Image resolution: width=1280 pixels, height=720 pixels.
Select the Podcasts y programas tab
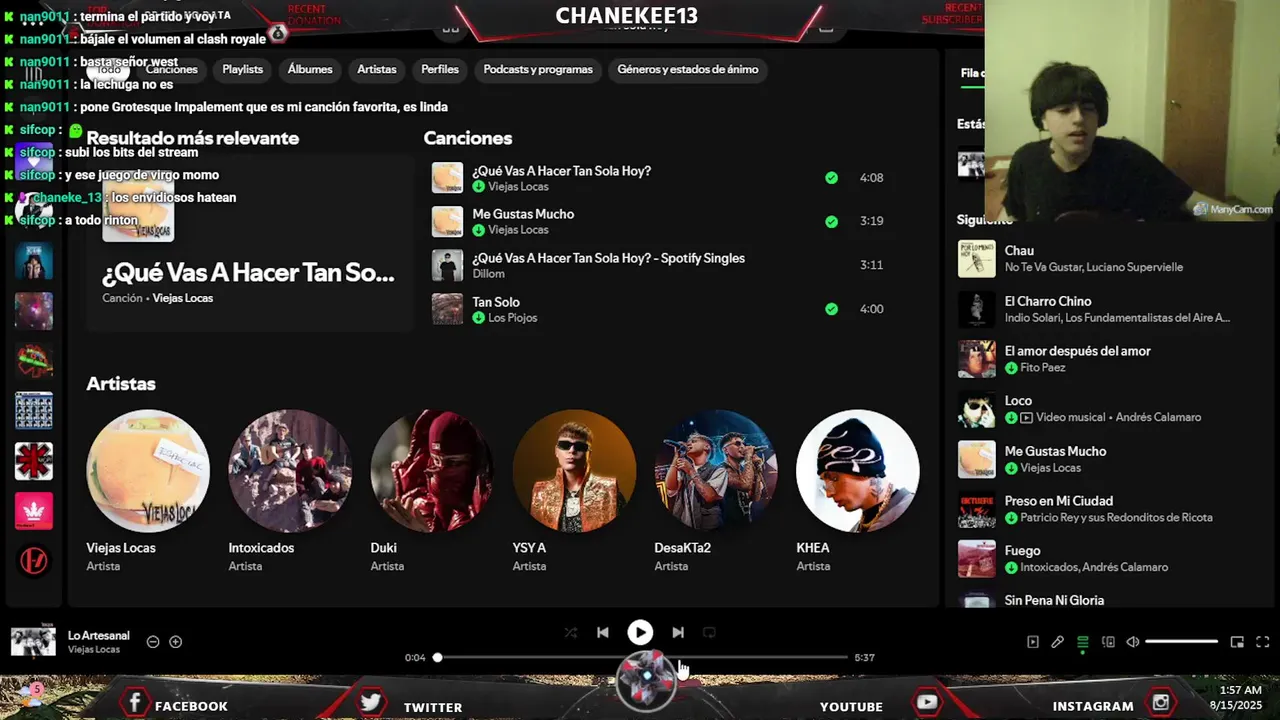click(538, 69)
